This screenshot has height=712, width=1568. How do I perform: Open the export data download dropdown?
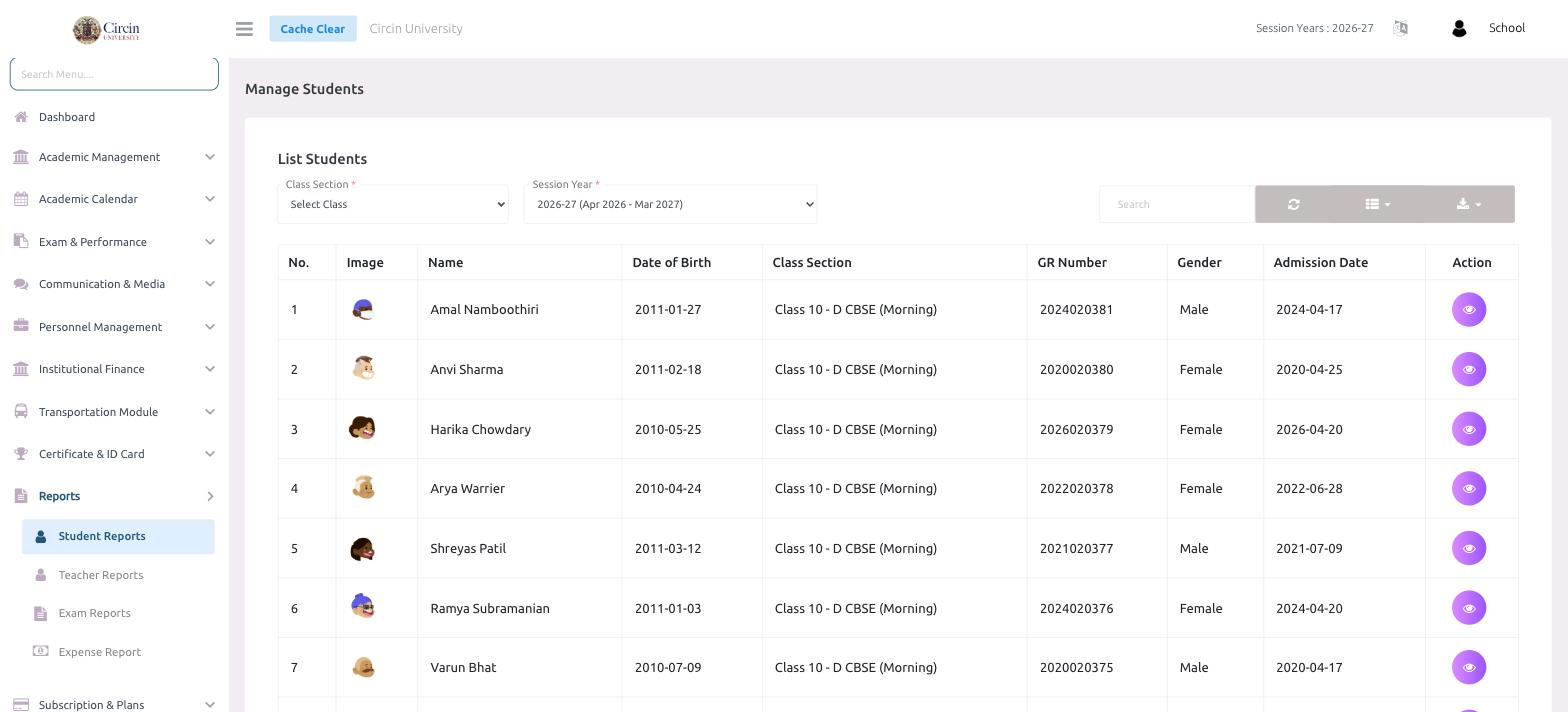(1469, 204)
